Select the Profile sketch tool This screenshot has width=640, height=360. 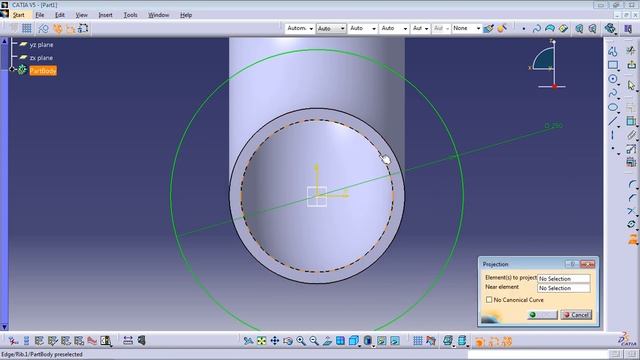coord(613,51)
